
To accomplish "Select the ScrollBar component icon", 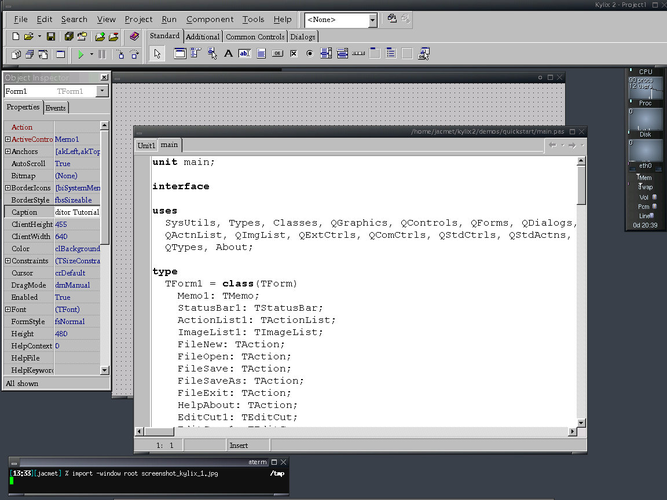I will pos(359,54).
